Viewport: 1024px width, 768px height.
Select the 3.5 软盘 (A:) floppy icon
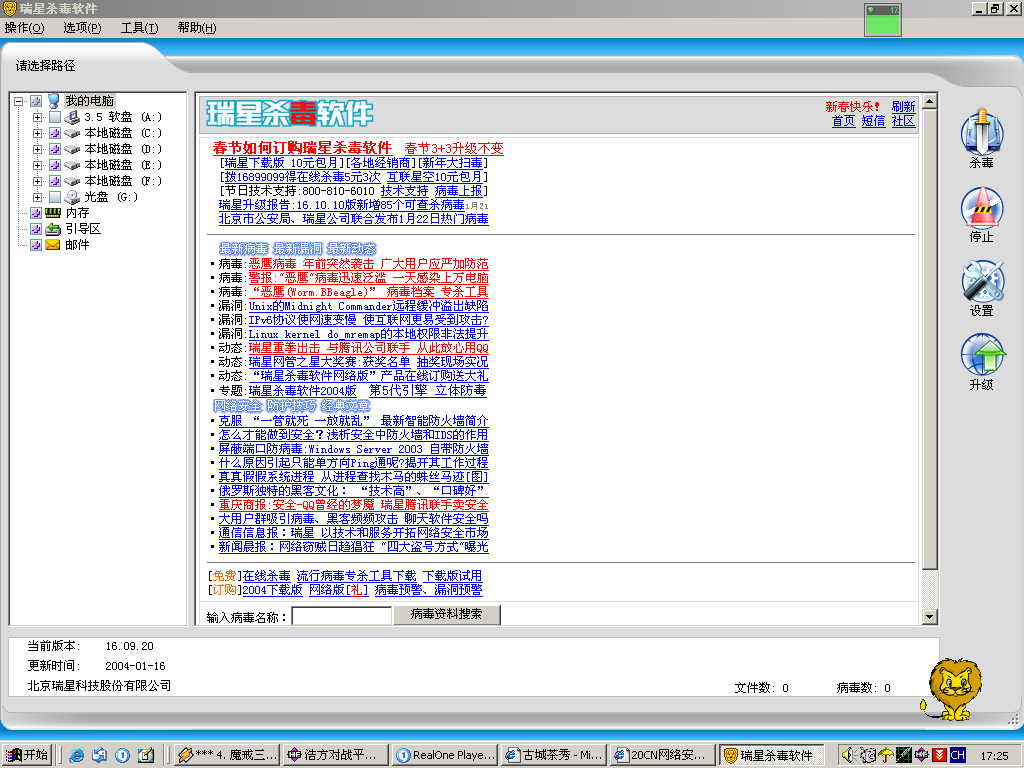click(72, 117)
